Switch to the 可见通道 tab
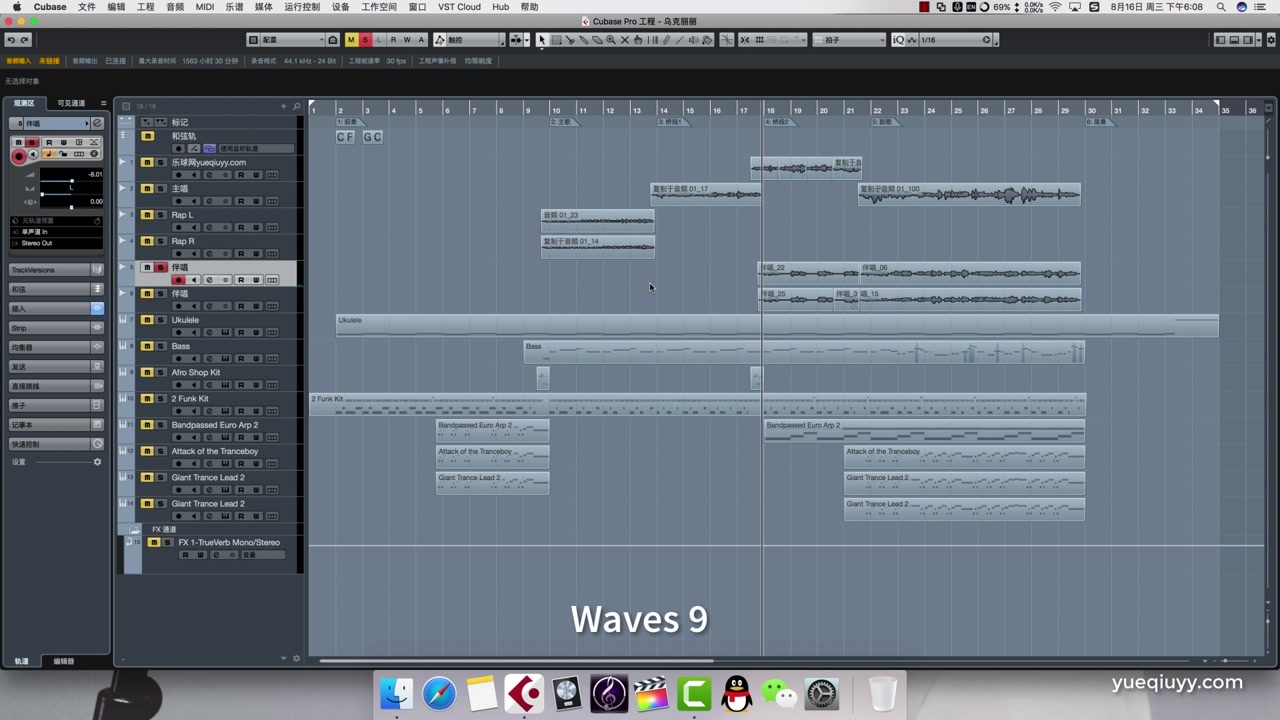The height and width of the screenshot is (720, 1280). [71, 103]
